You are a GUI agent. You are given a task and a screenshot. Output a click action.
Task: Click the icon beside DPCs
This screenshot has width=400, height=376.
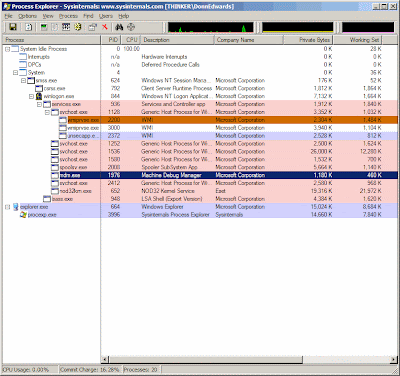pyautogui.click(x=23, y=65)
